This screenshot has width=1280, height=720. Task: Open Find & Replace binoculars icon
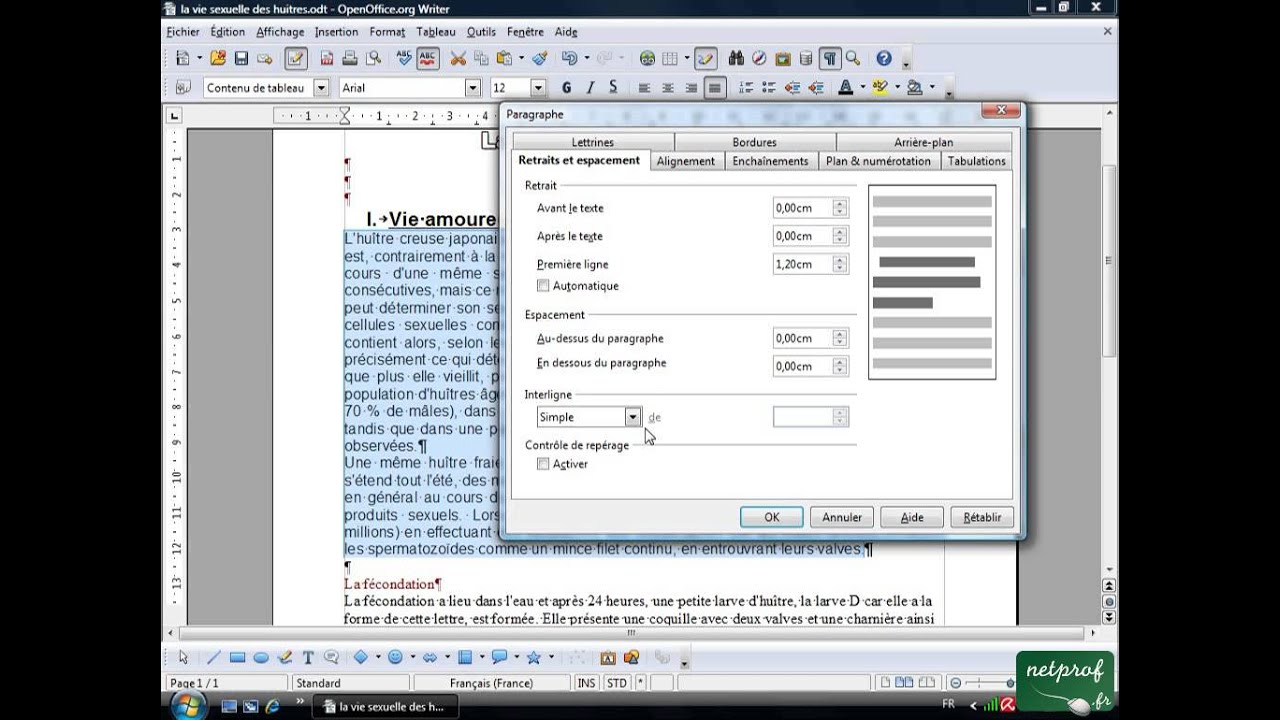click(x=736, y=59)
